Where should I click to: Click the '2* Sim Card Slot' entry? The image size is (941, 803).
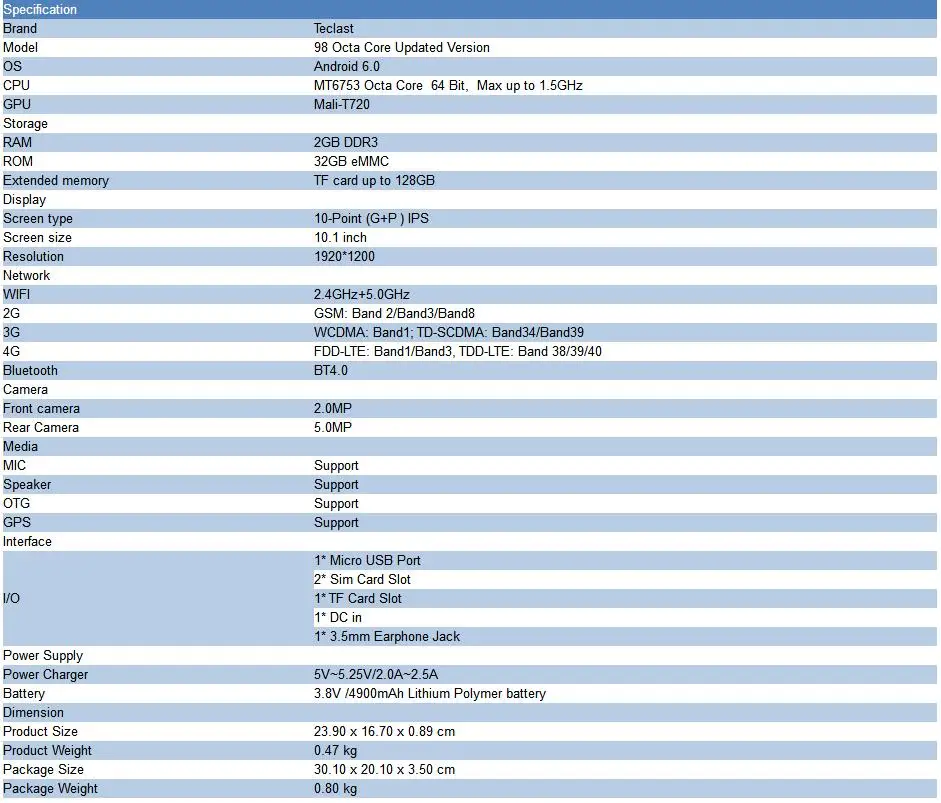(x=362, y=580)
